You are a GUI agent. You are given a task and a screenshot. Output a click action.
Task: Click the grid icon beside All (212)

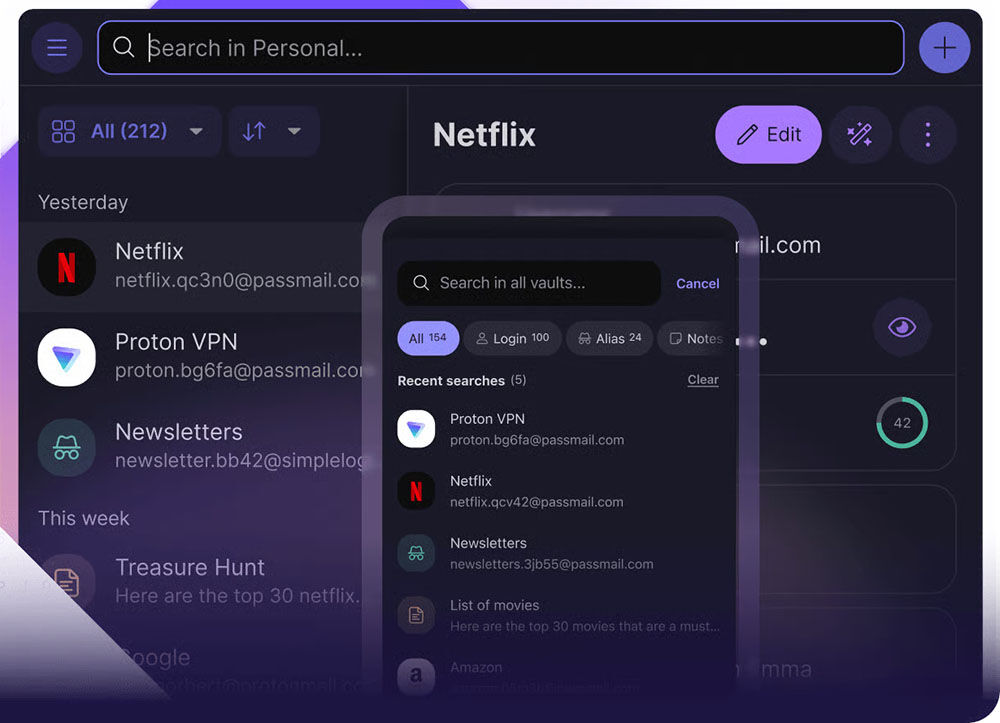[63, 131]
